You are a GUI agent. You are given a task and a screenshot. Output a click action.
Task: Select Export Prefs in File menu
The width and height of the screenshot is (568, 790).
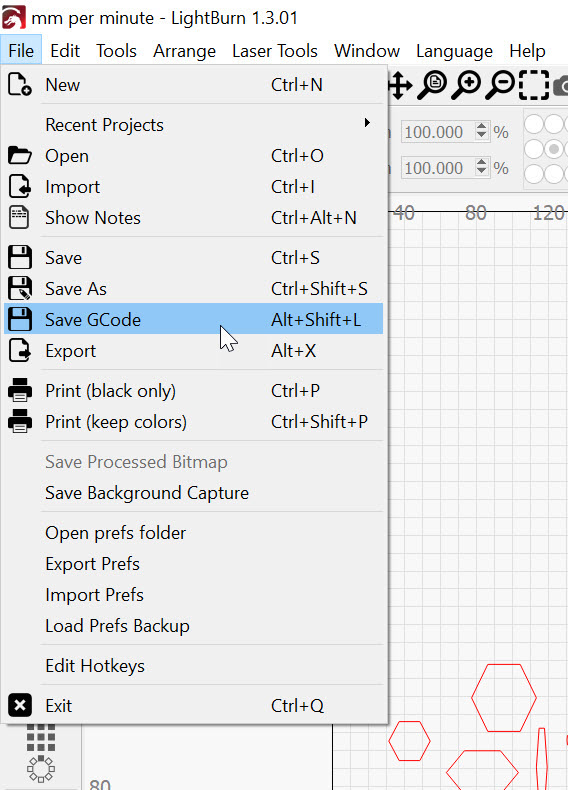click(93, 564)
